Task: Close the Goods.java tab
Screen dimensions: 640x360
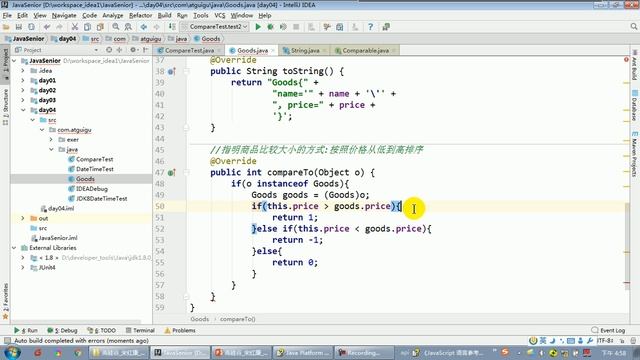Action: 274,51
